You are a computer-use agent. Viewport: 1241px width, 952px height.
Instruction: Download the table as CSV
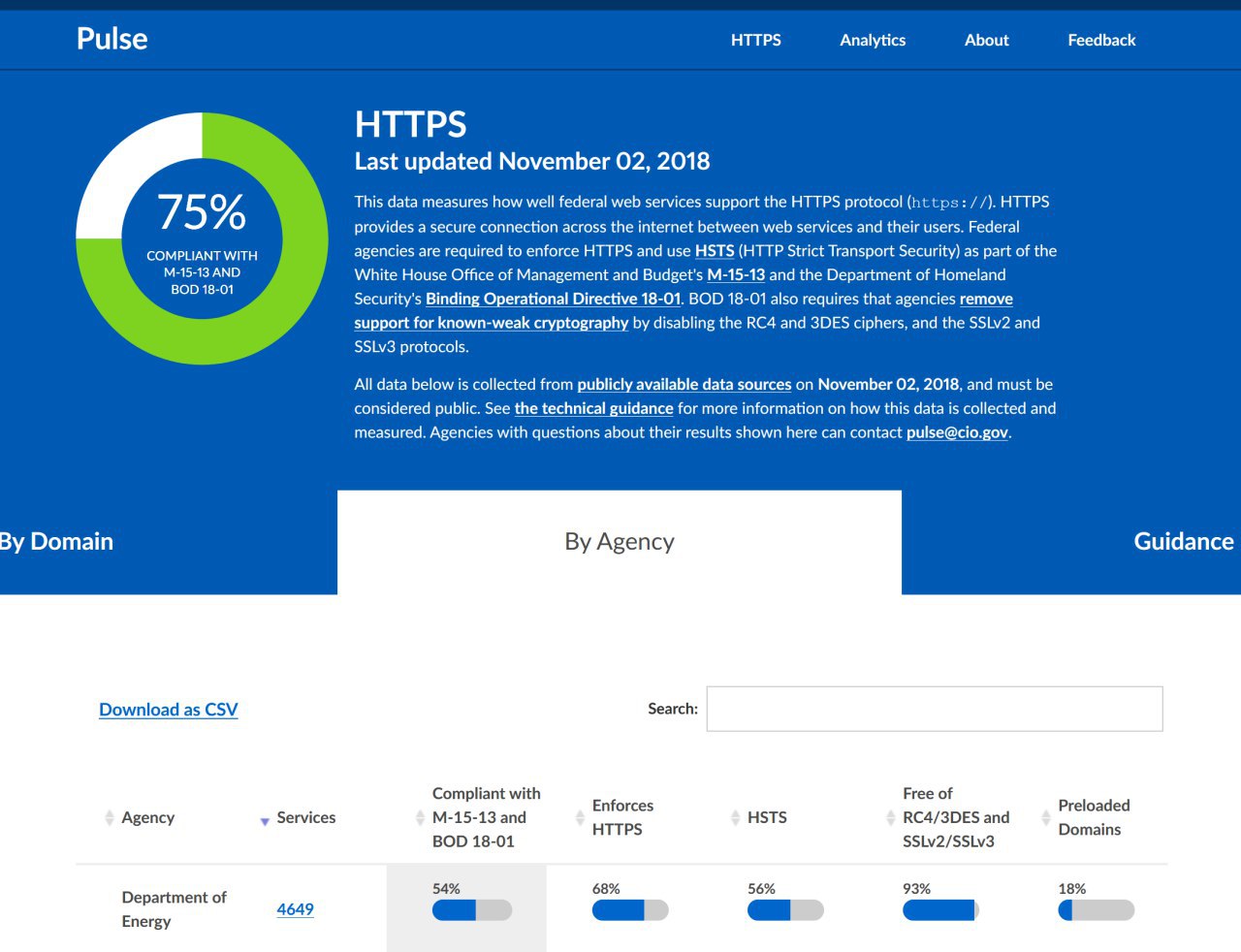pyautogui.click(x=169, y=710)
